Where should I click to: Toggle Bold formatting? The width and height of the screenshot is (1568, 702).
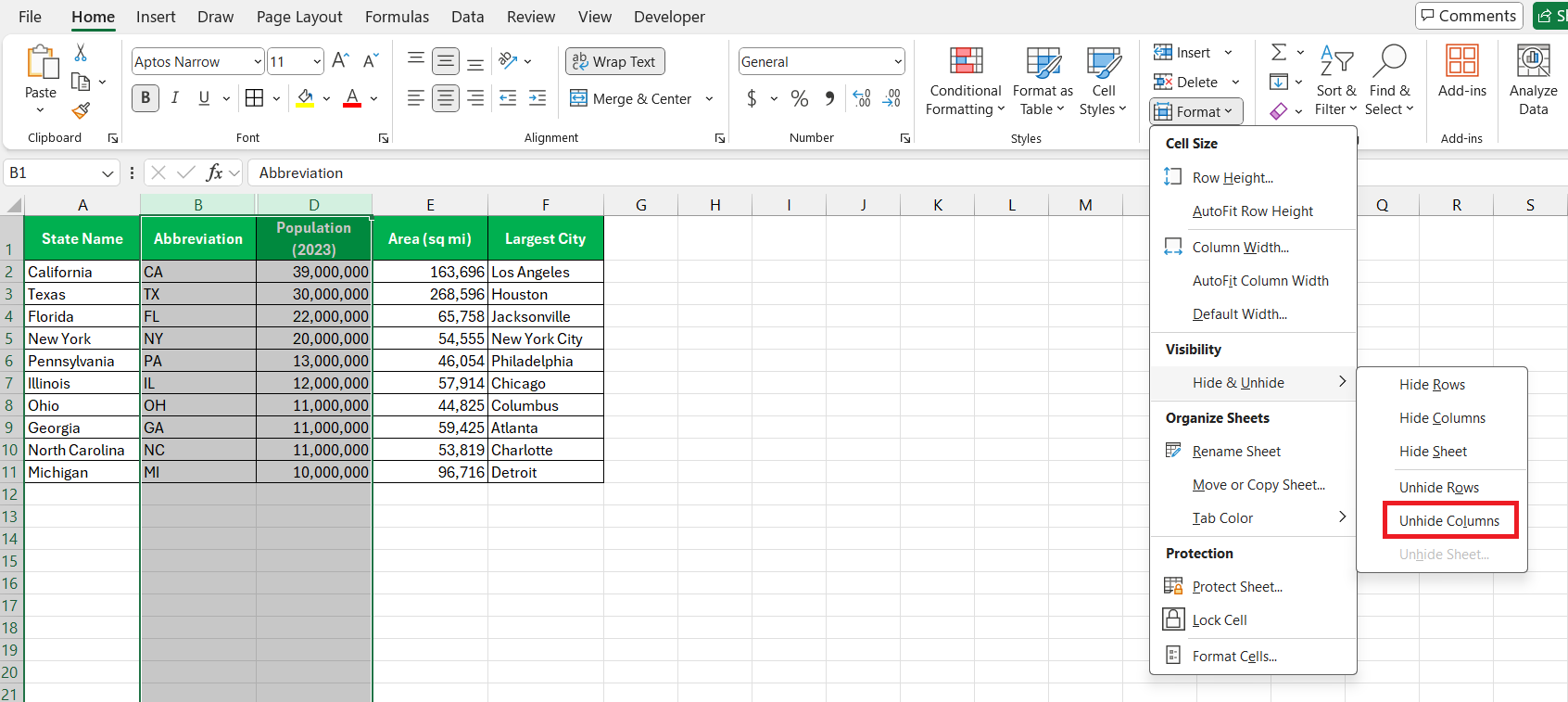point(145,98)
